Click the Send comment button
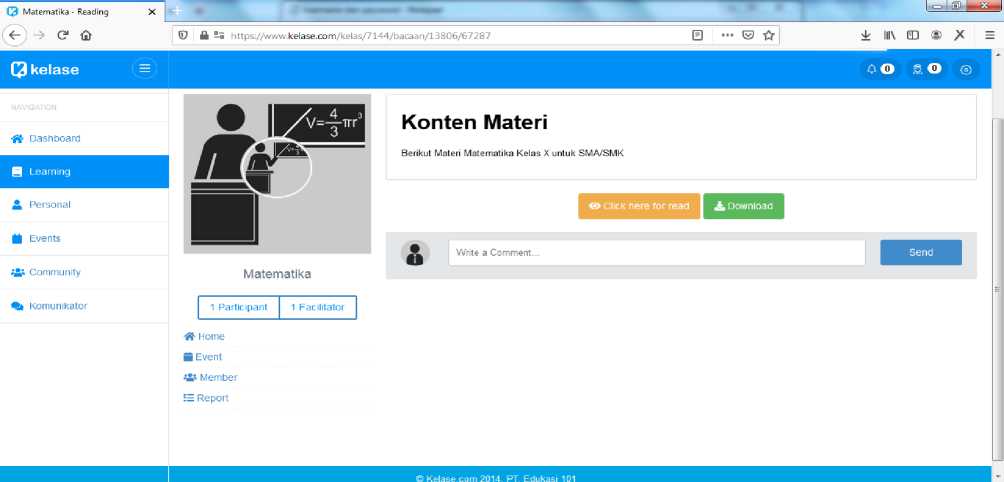The width and height of the screenshot is (1004, 482). (x=921, y=252)
